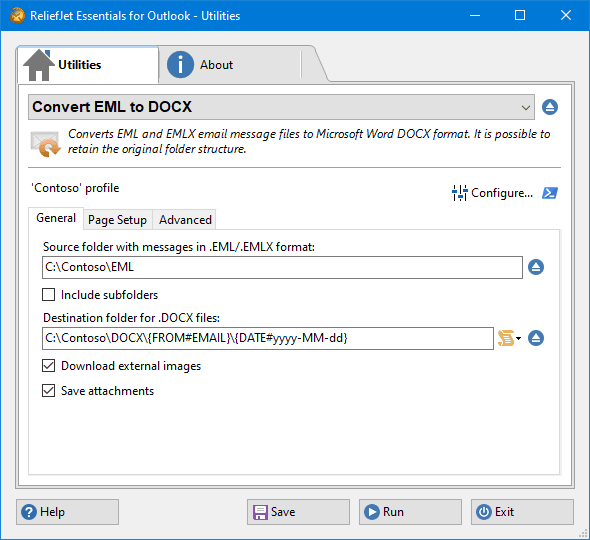Click the source folder path field

tap(282, 267)
